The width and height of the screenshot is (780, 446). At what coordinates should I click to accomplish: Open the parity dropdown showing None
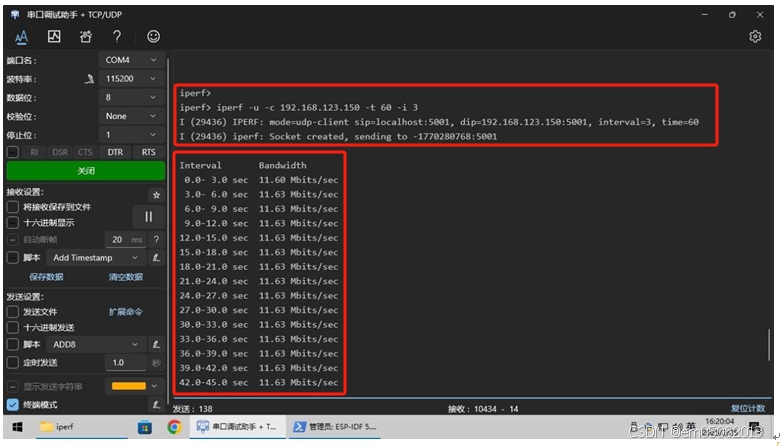coord(131,116)
